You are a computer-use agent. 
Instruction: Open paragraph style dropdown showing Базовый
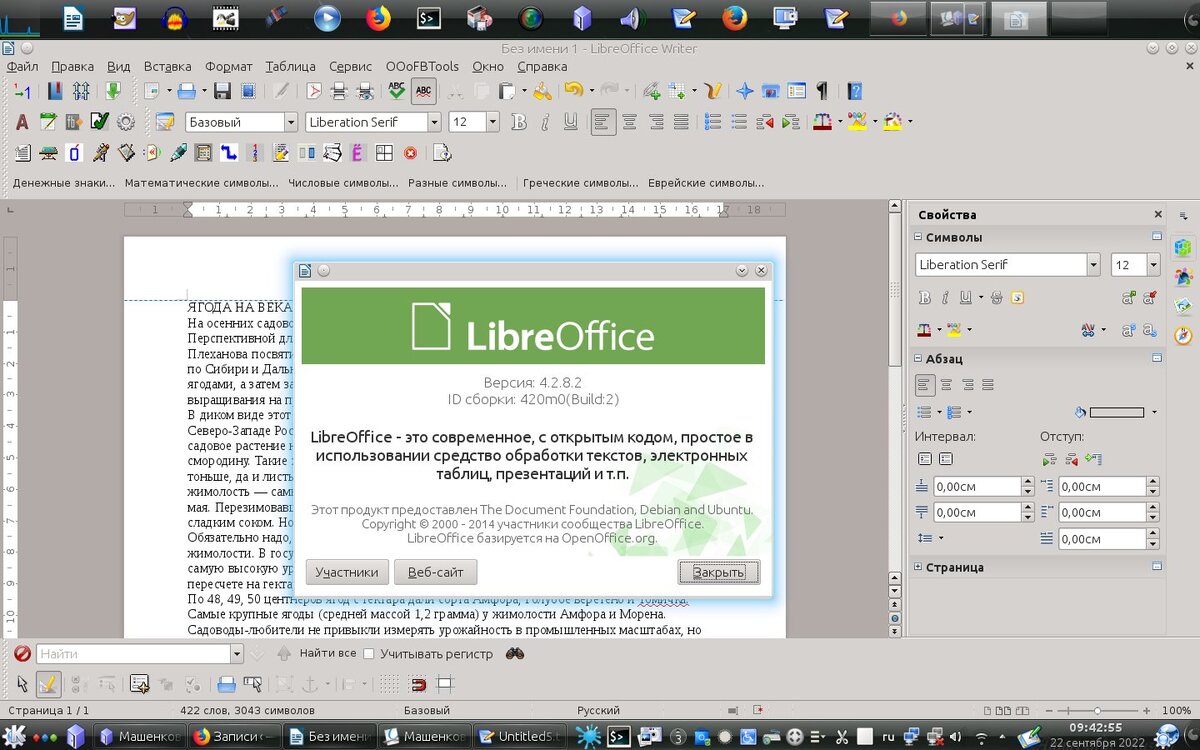tap(292, 122)
